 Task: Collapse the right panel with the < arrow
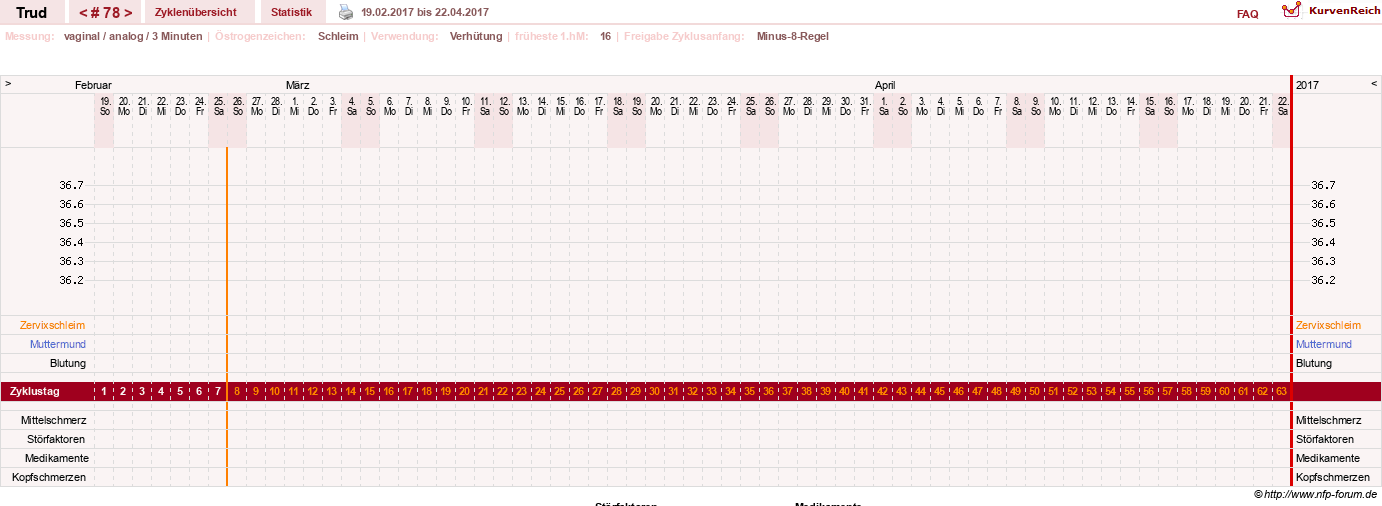point(1374,84)
